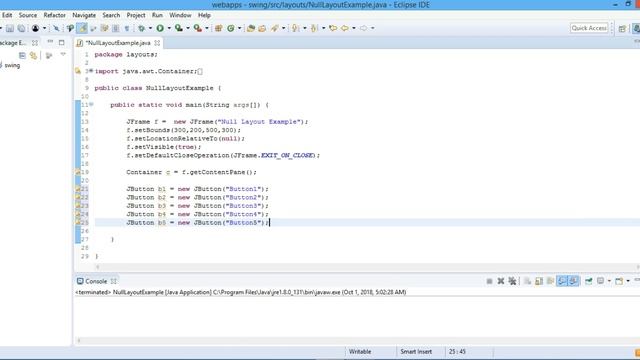Click Remove All Terminated Launches icon
The image size is (640, 360).
point(512,281)
